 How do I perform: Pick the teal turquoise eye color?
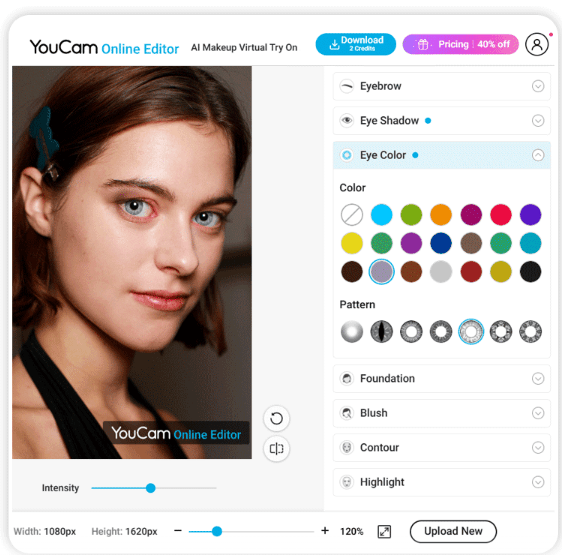530,243
